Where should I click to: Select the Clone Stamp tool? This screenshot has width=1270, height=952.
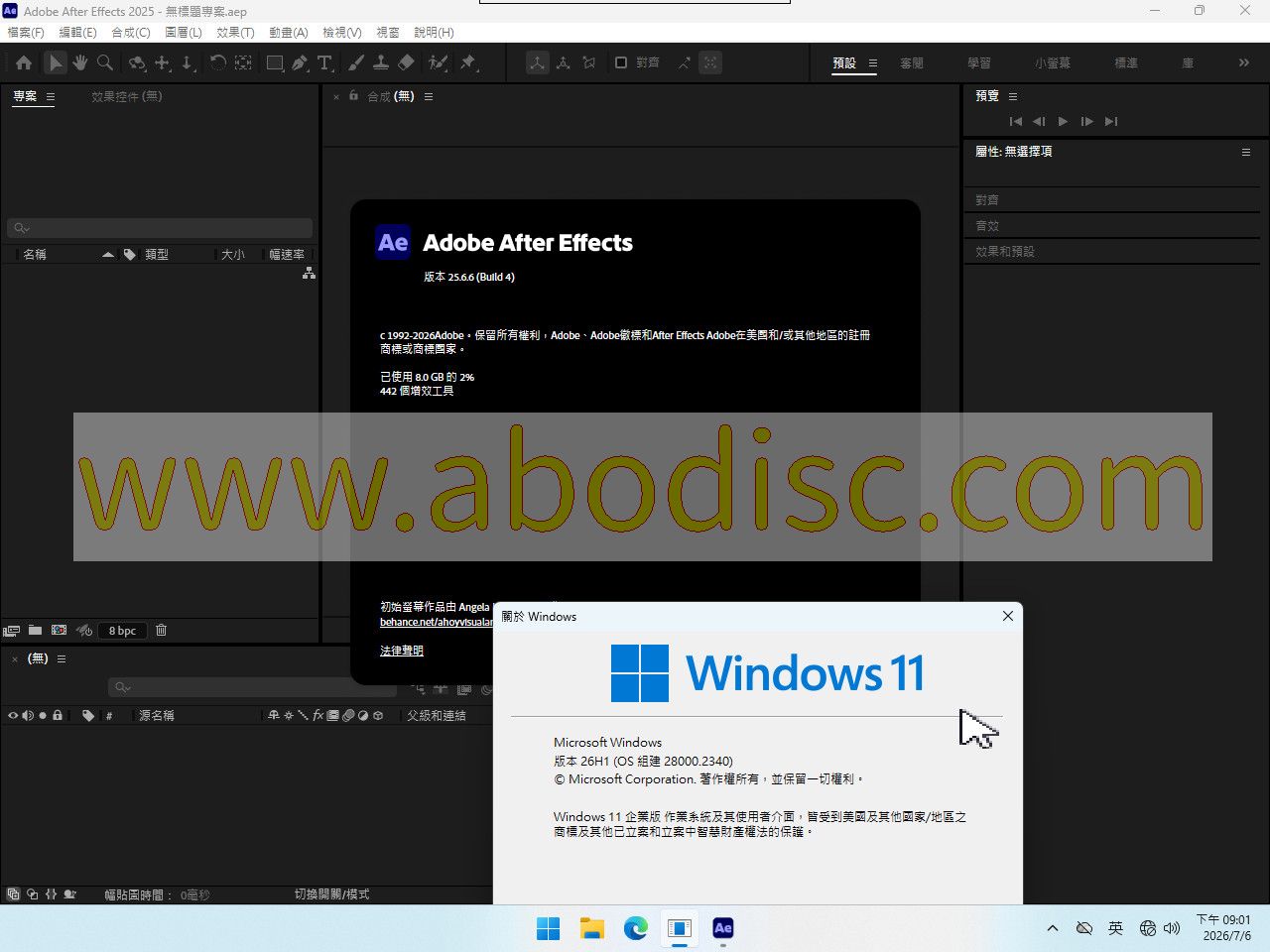[381, 62]
